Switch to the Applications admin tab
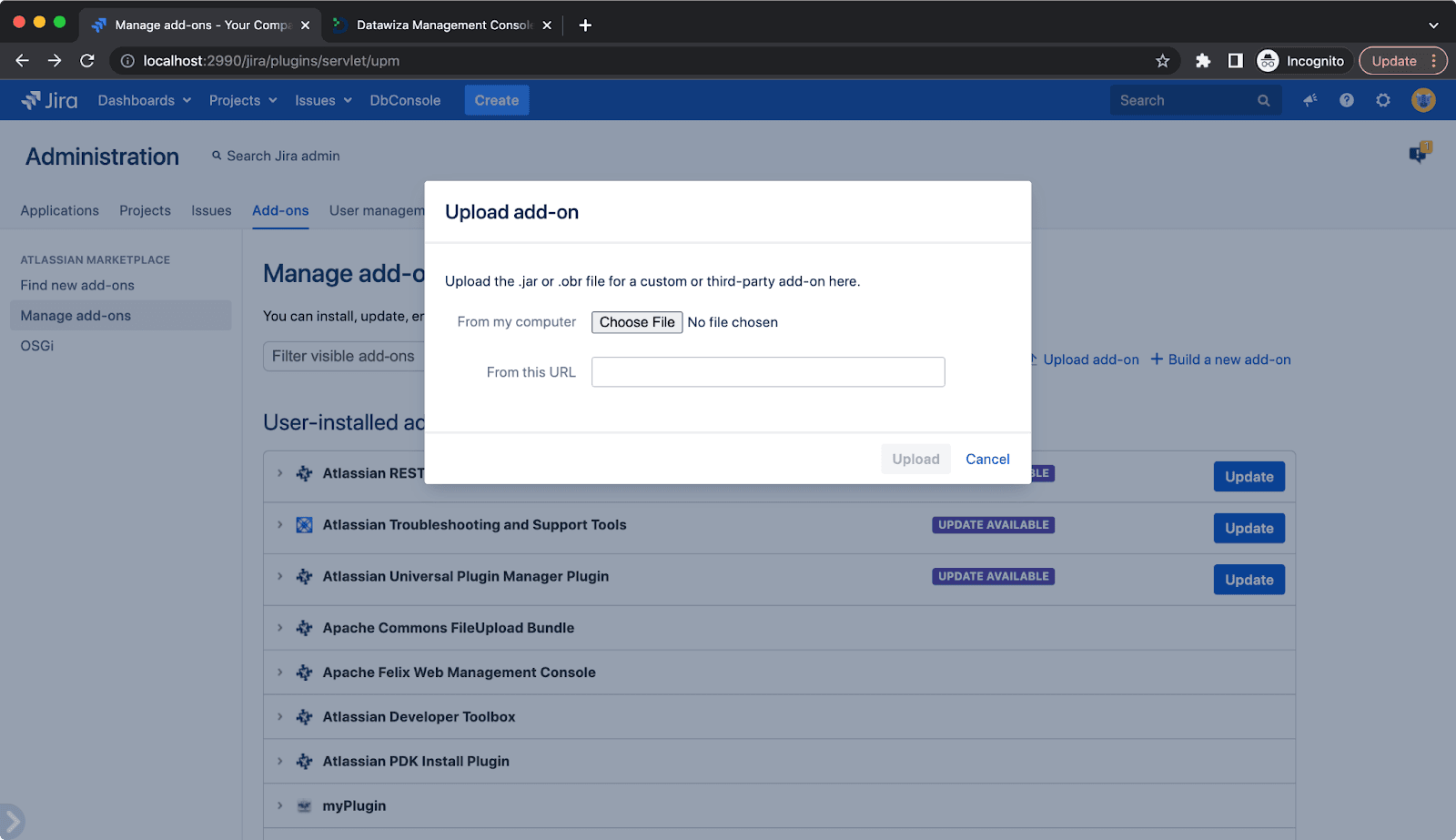The width and height of the screenshot is (1456, 840). pos(59,210)
